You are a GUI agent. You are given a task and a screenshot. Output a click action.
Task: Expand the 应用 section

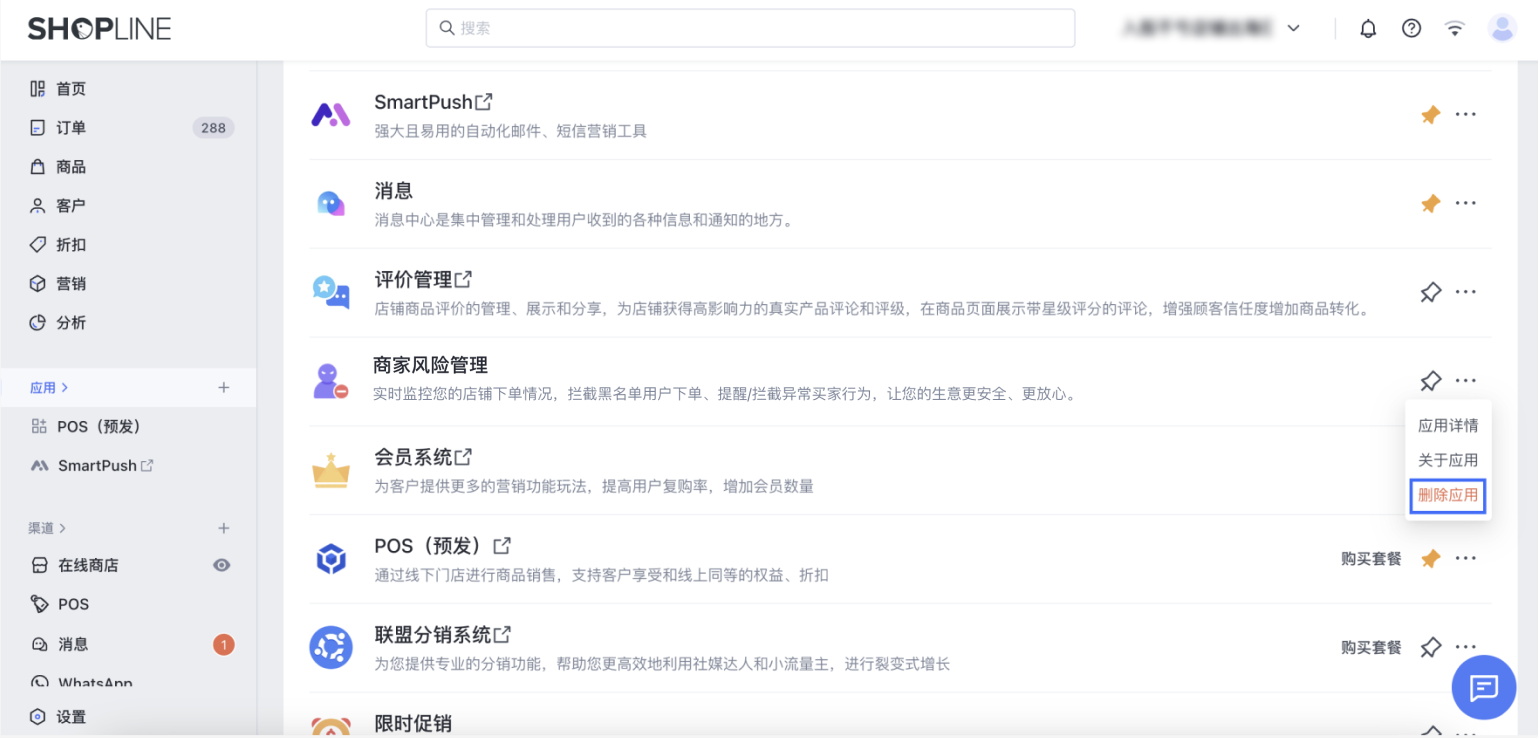tap(49, 388)
